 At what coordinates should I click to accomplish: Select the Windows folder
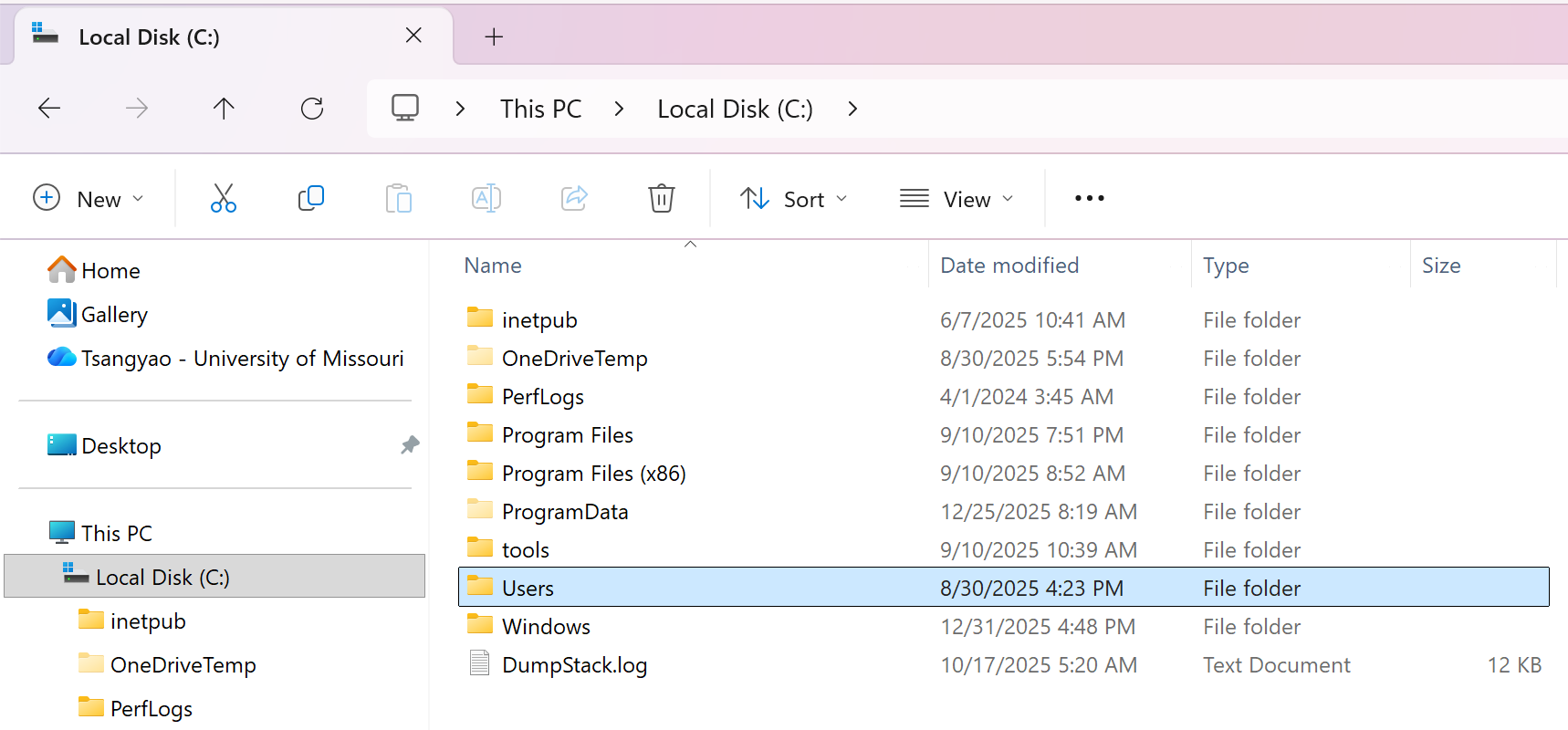(546, 627)
